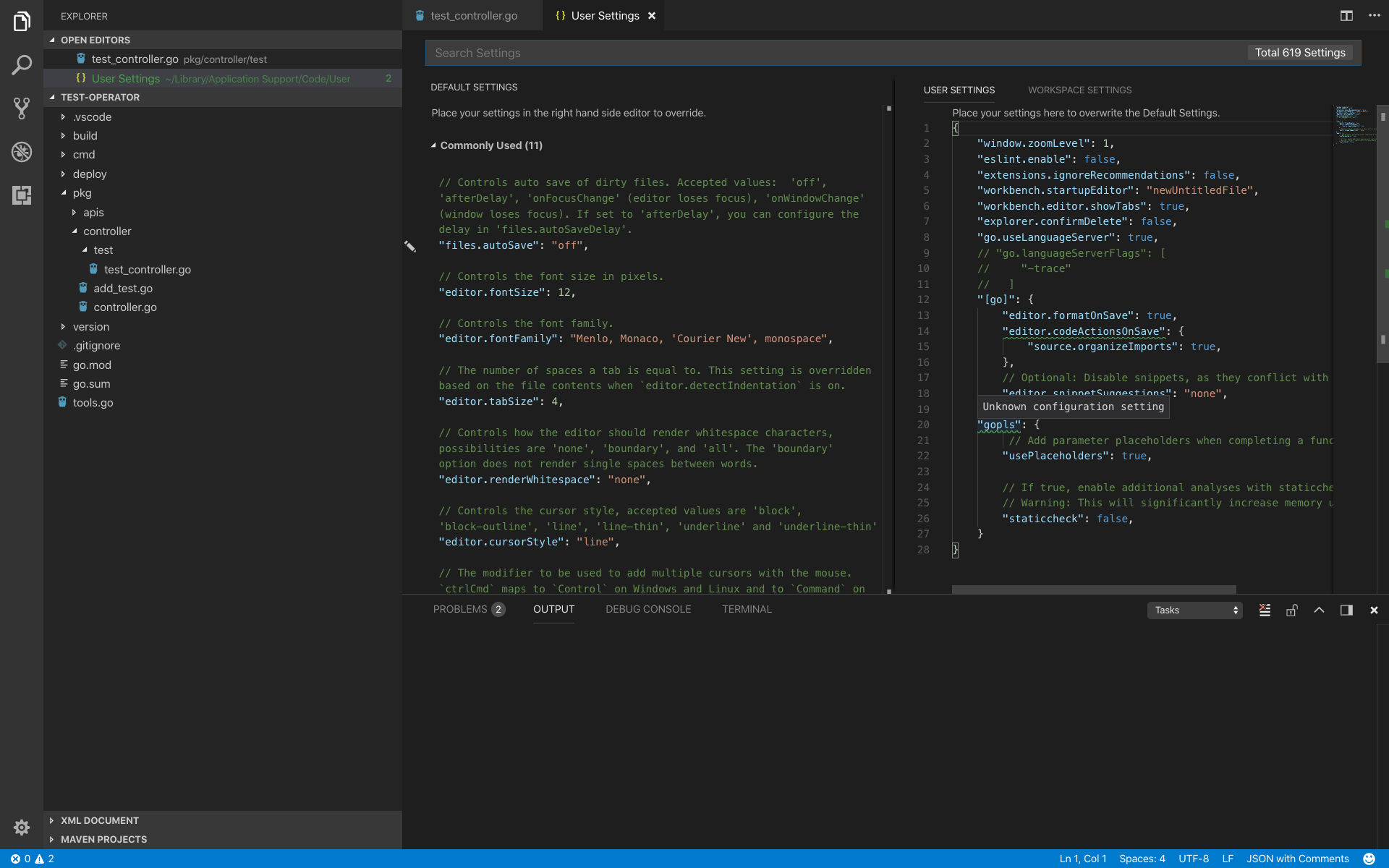Open the Debug view in the activity bar
The width and height of the screenshot is (1389, 868).
pyautogui.click(x=22, y=152)
